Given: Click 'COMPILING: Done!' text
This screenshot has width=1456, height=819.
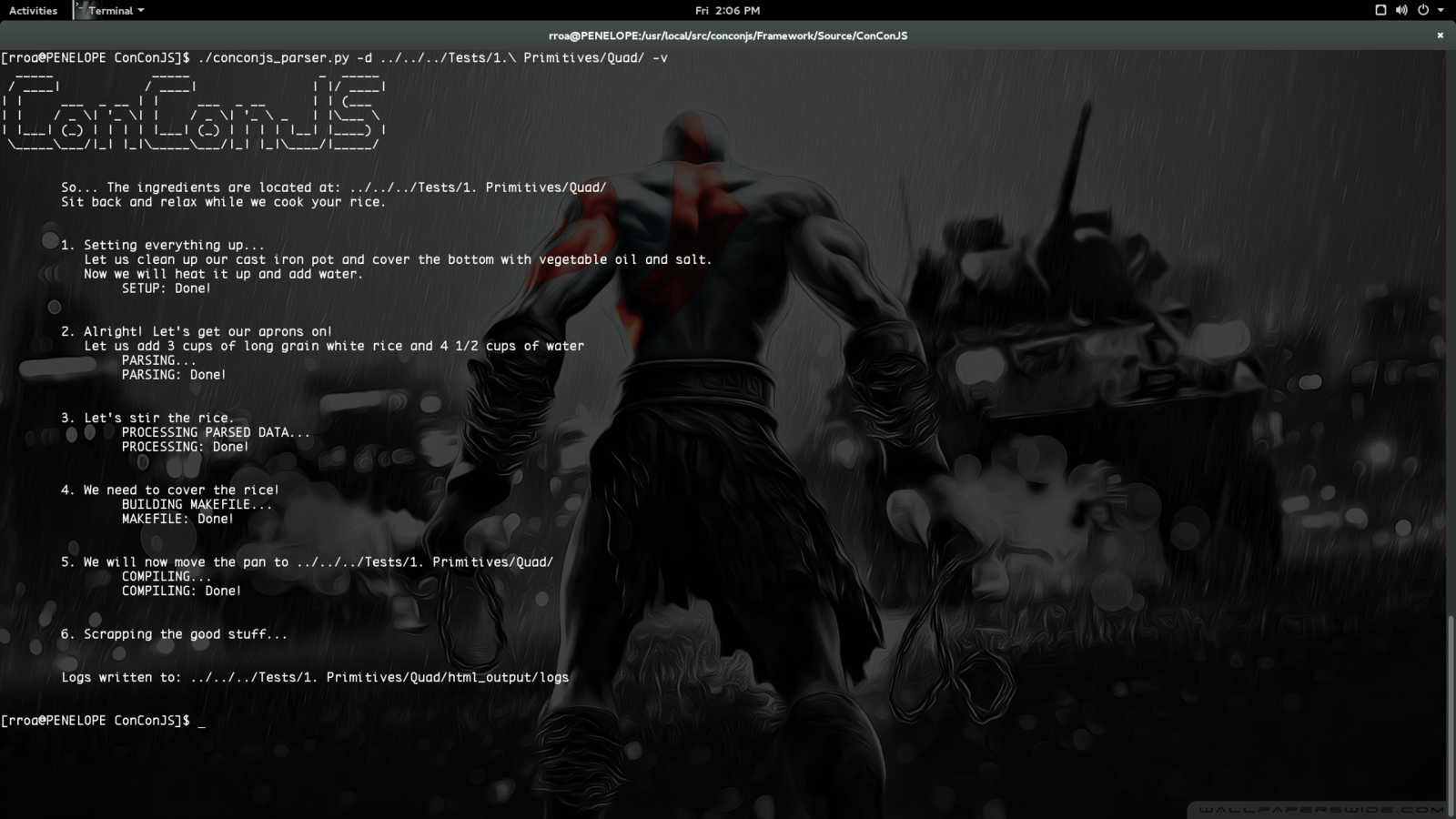Looking at the screenshot, I should 181,591.
